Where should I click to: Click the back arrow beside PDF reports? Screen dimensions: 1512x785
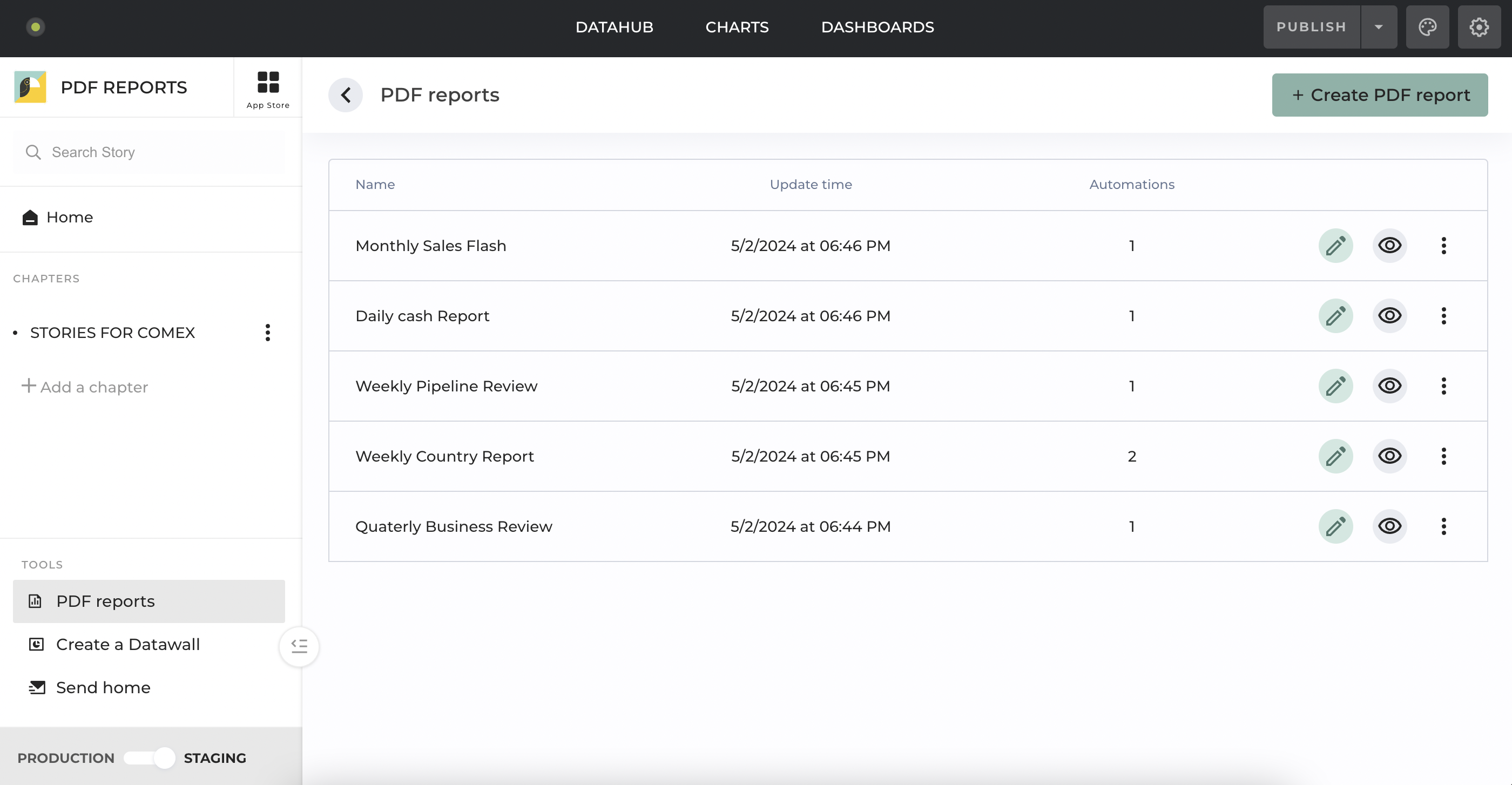pos(346,95)
